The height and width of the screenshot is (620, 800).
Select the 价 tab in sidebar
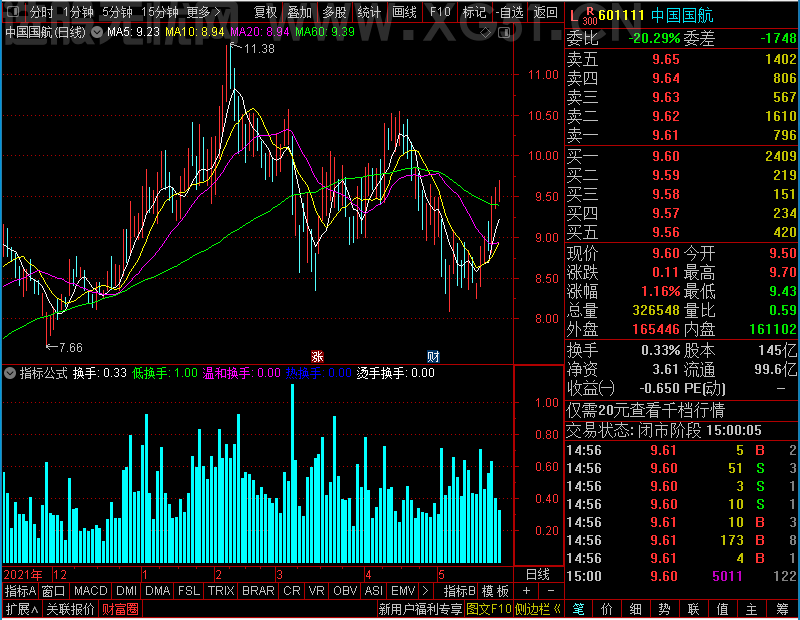coord(607,609)
